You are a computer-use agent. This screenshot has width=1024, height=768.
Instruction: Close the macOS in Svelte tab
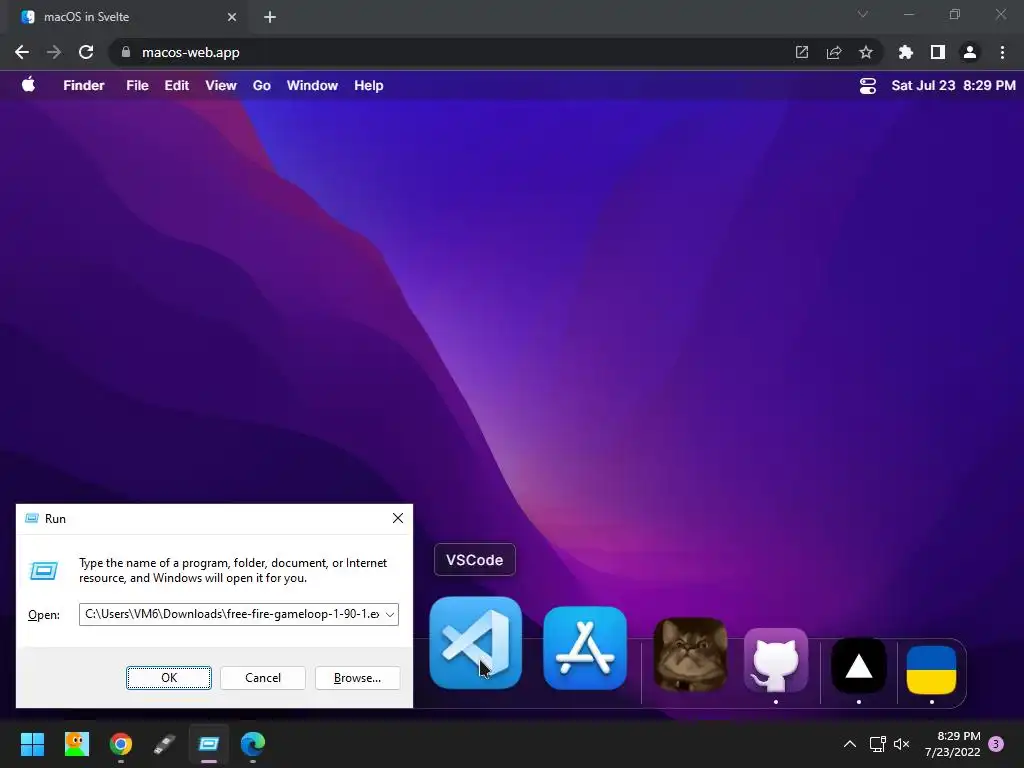click(x=232, y=17)
